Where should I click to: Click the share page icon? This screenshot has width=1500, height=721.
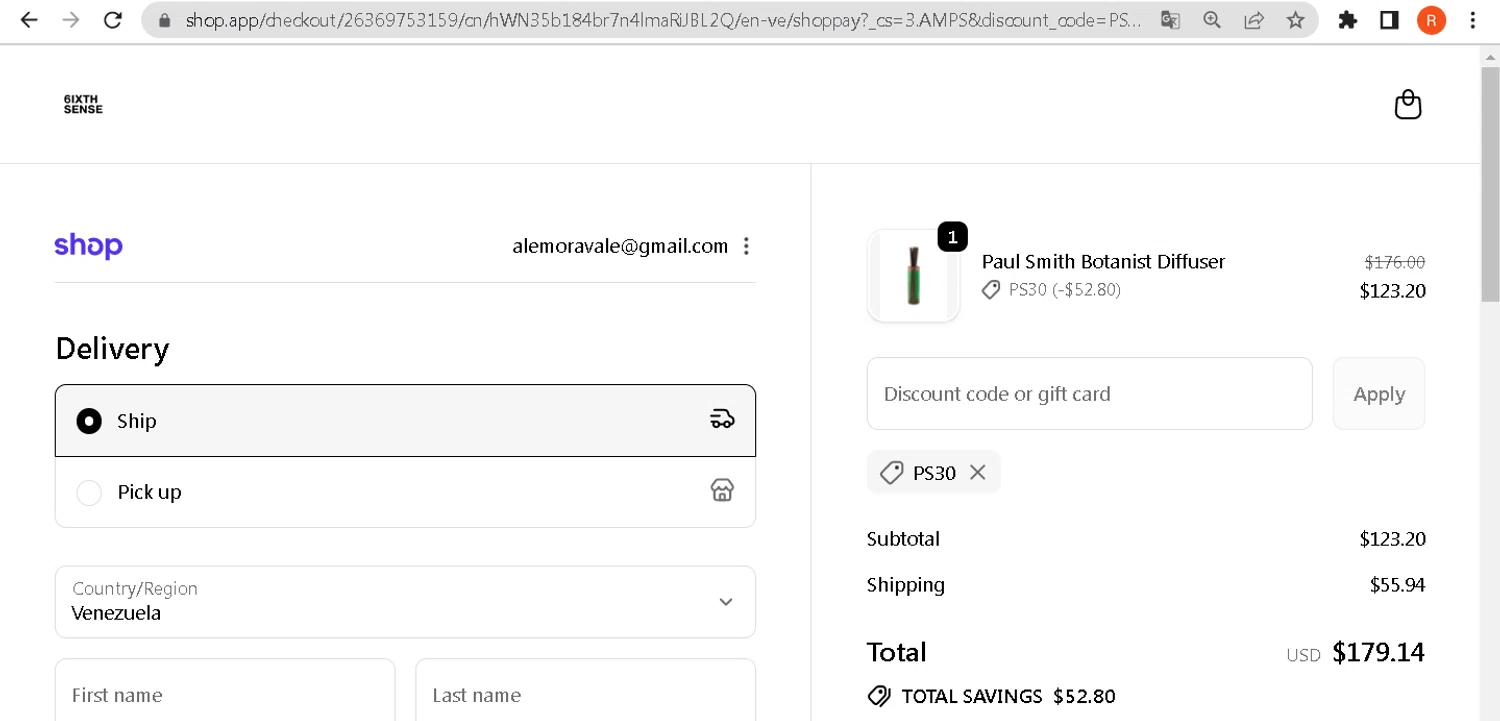click(1254, 20)
